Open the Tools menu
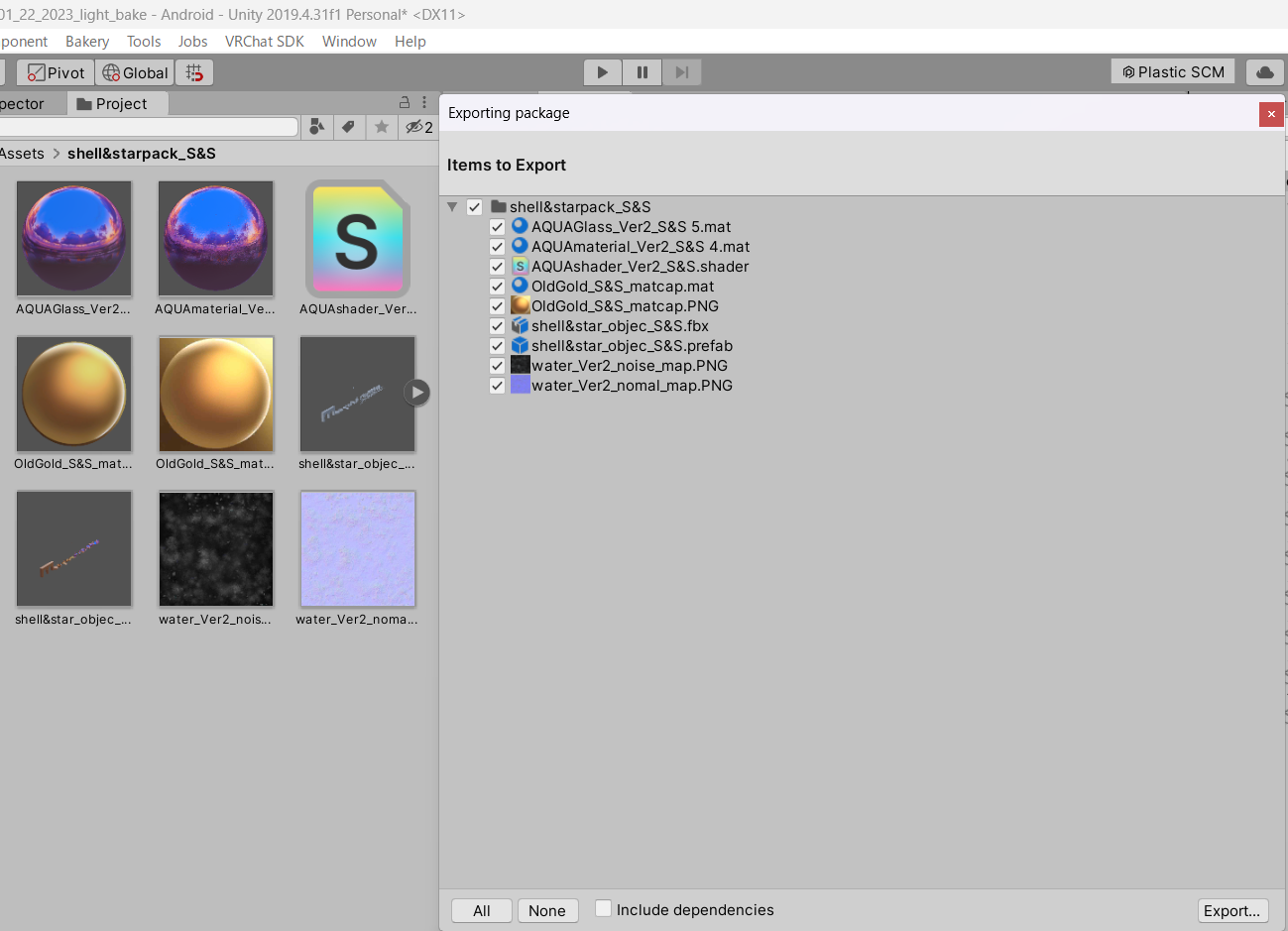Screen dimensions: 1288x931 [144, 42]
